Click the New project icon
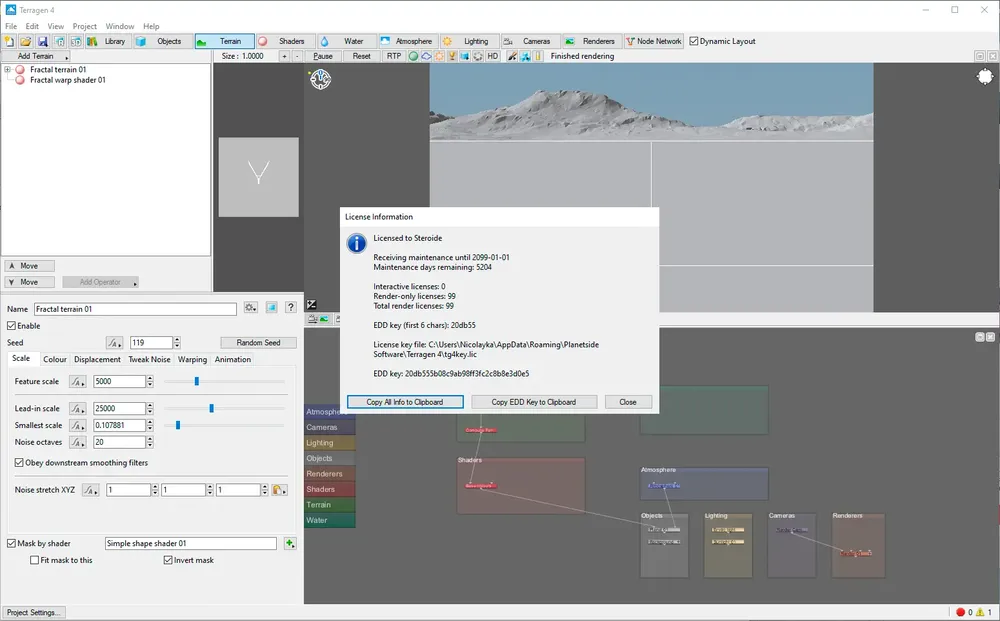 click(9, 41)
